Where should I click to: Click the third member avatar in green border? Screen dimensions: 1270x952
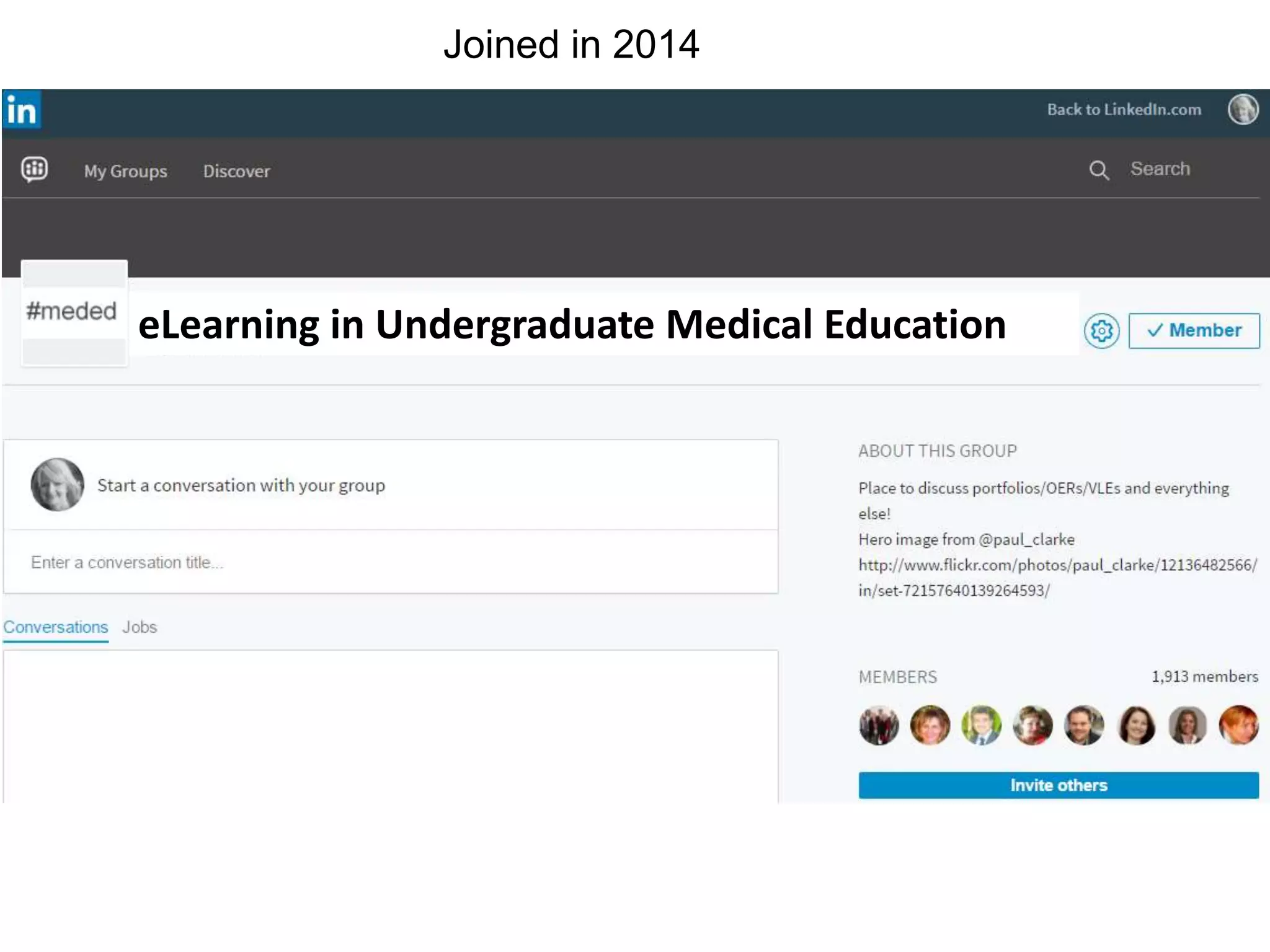[x=982, y=725]
